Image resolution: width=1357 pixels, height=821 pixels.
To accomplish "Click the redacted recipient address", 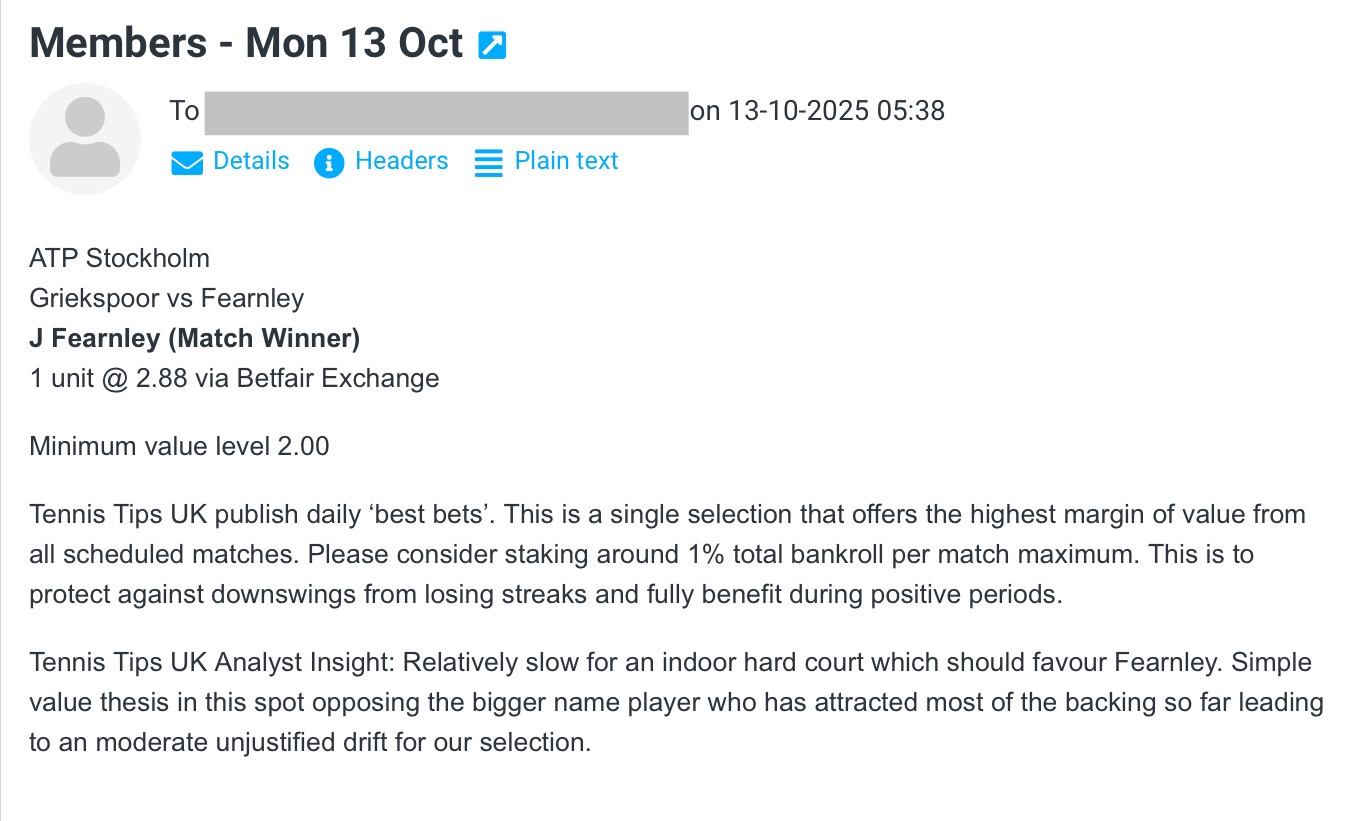I will (x=446, y=112).
